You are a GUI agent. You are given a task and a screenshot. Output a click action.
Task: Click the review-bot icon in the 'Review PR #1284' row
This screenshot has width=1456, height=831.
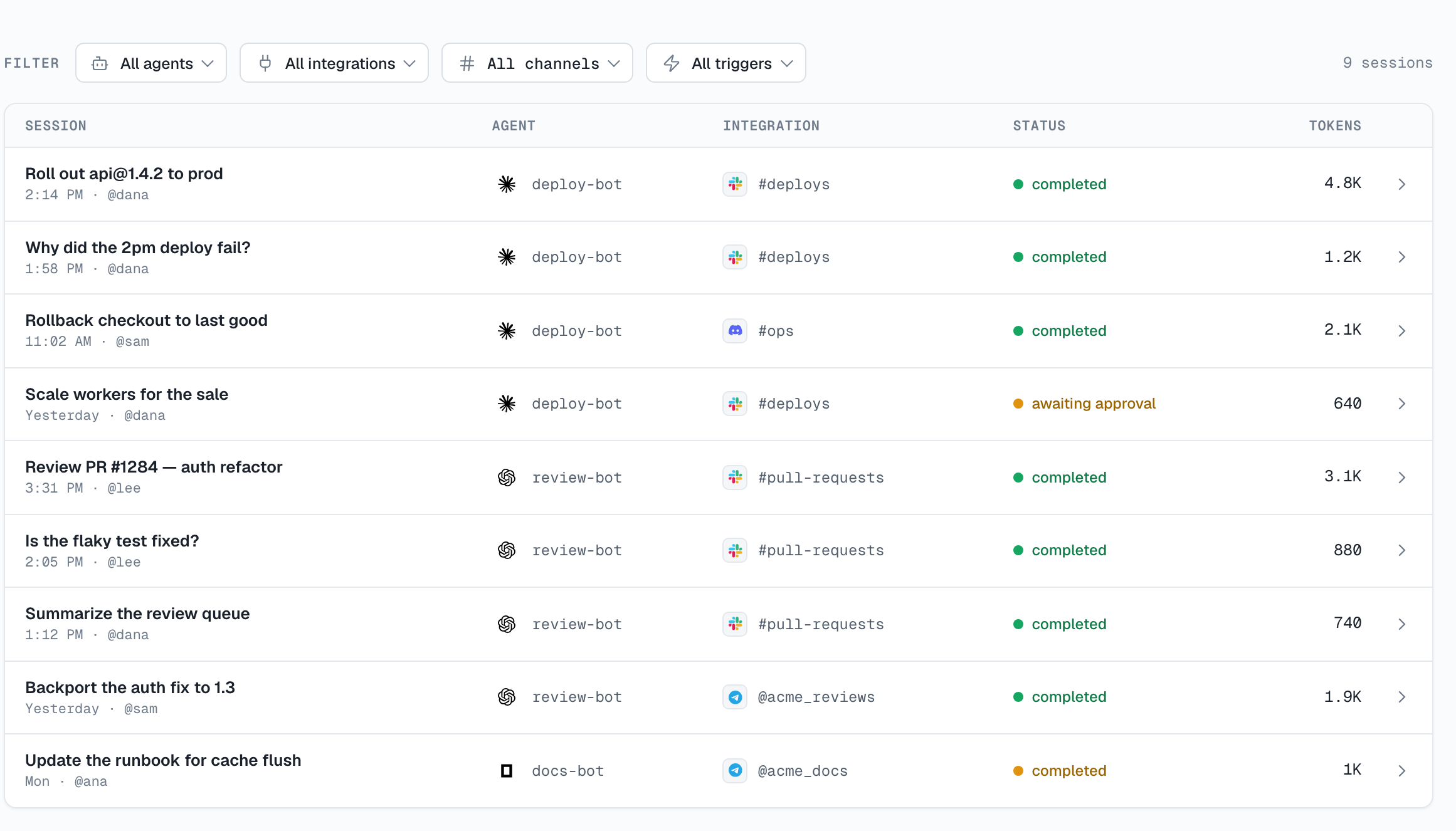click(507, 478)
